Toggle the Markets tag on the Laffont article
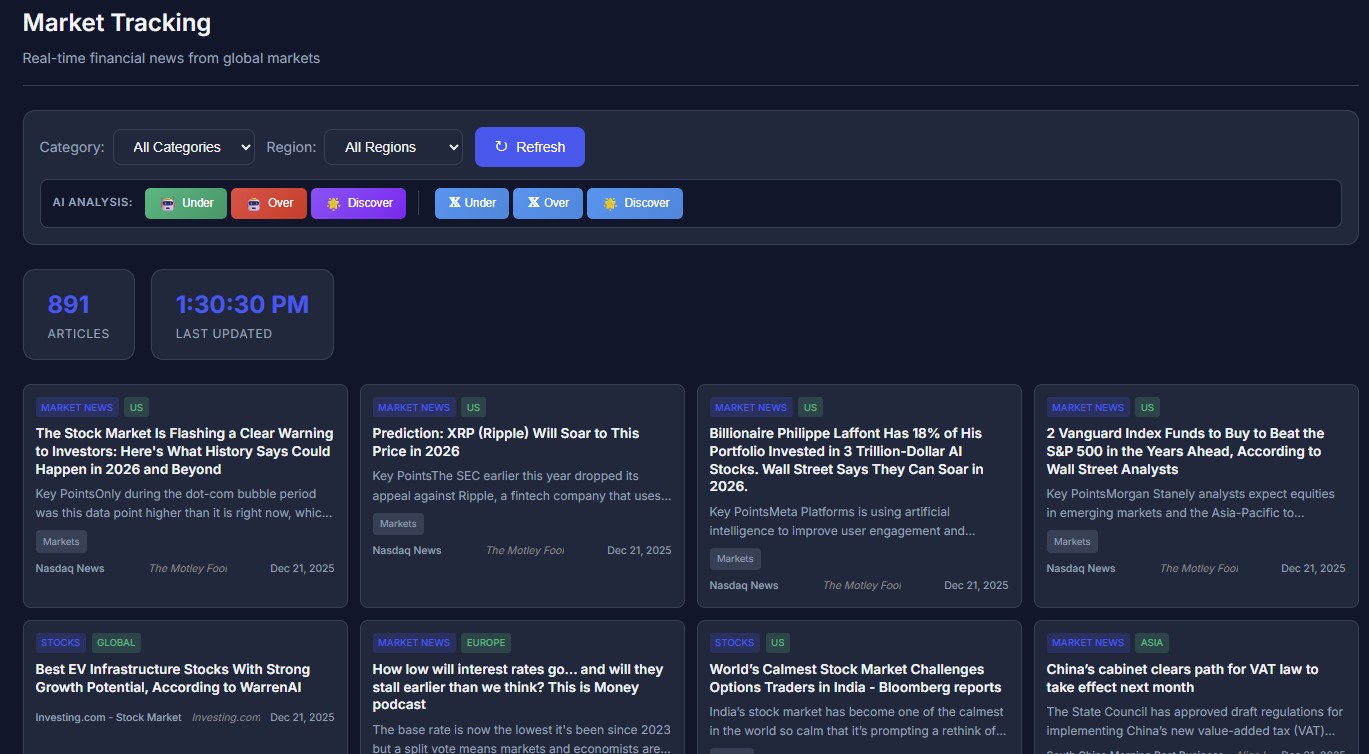 tap(734, 558)
